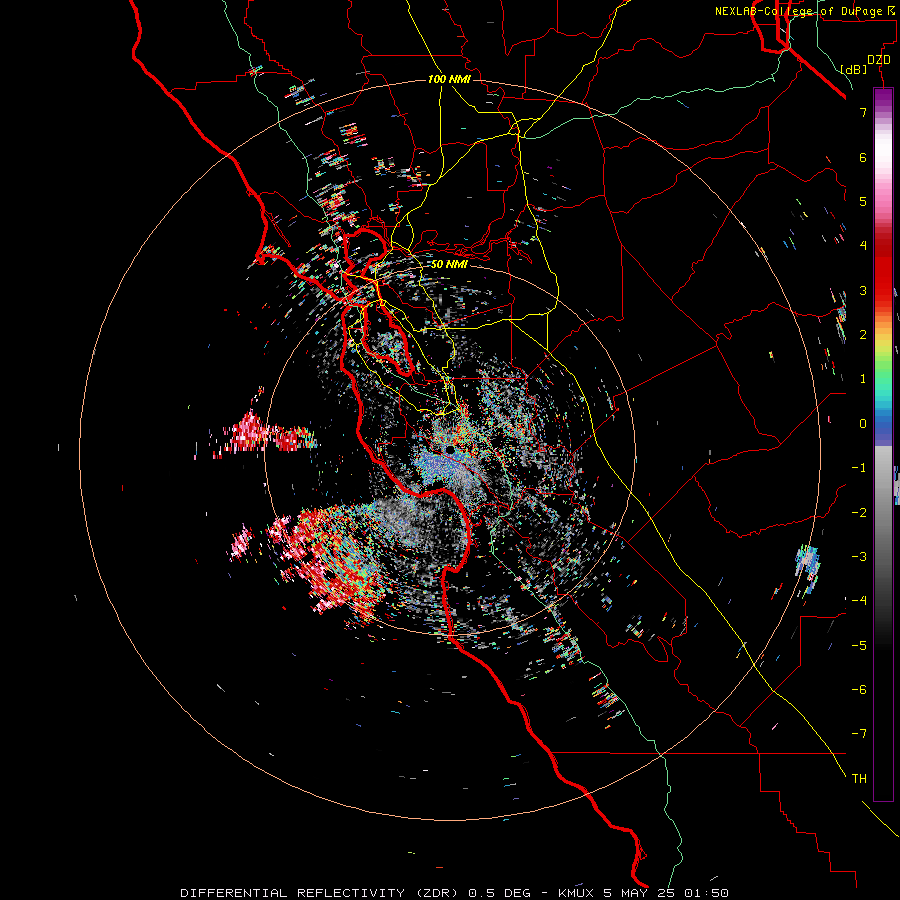The width and height of the screenshot is (900, 900).
Task: Click the black radar site dot at center
Action: coord(451,450)
